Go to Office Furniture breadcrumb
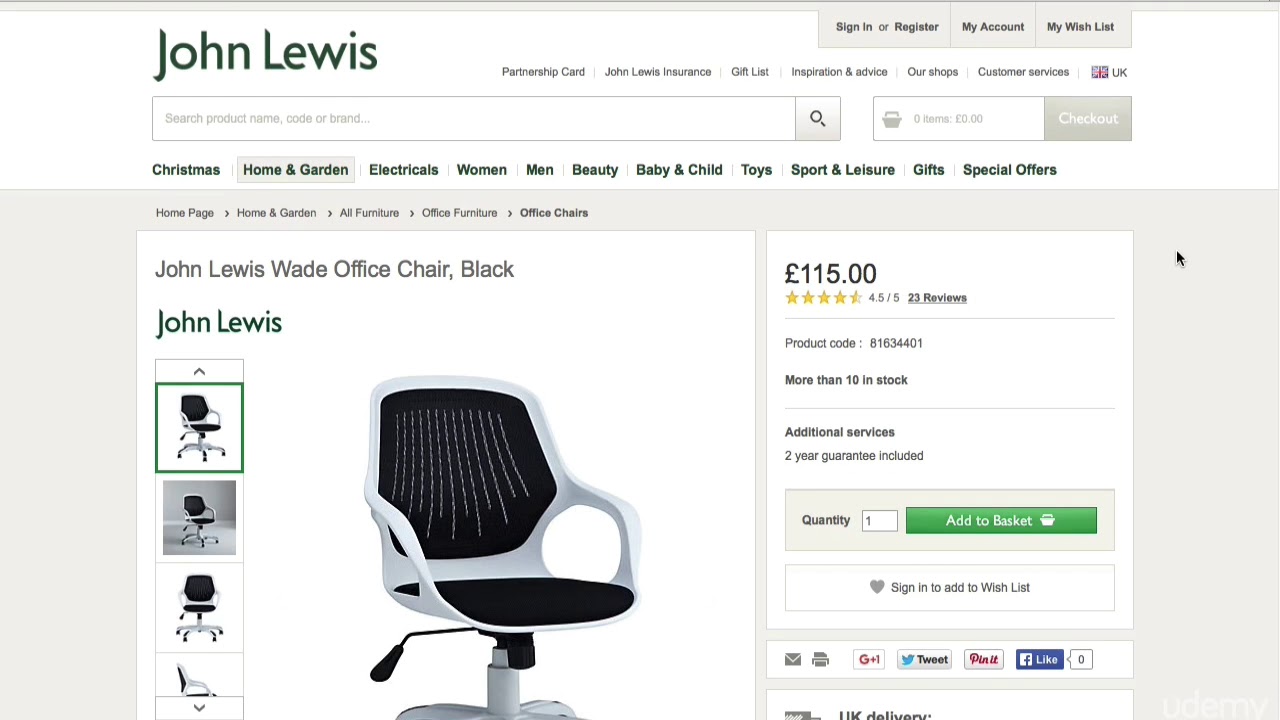This screenshot has height=720, width=1280. (x=459, y=213)
